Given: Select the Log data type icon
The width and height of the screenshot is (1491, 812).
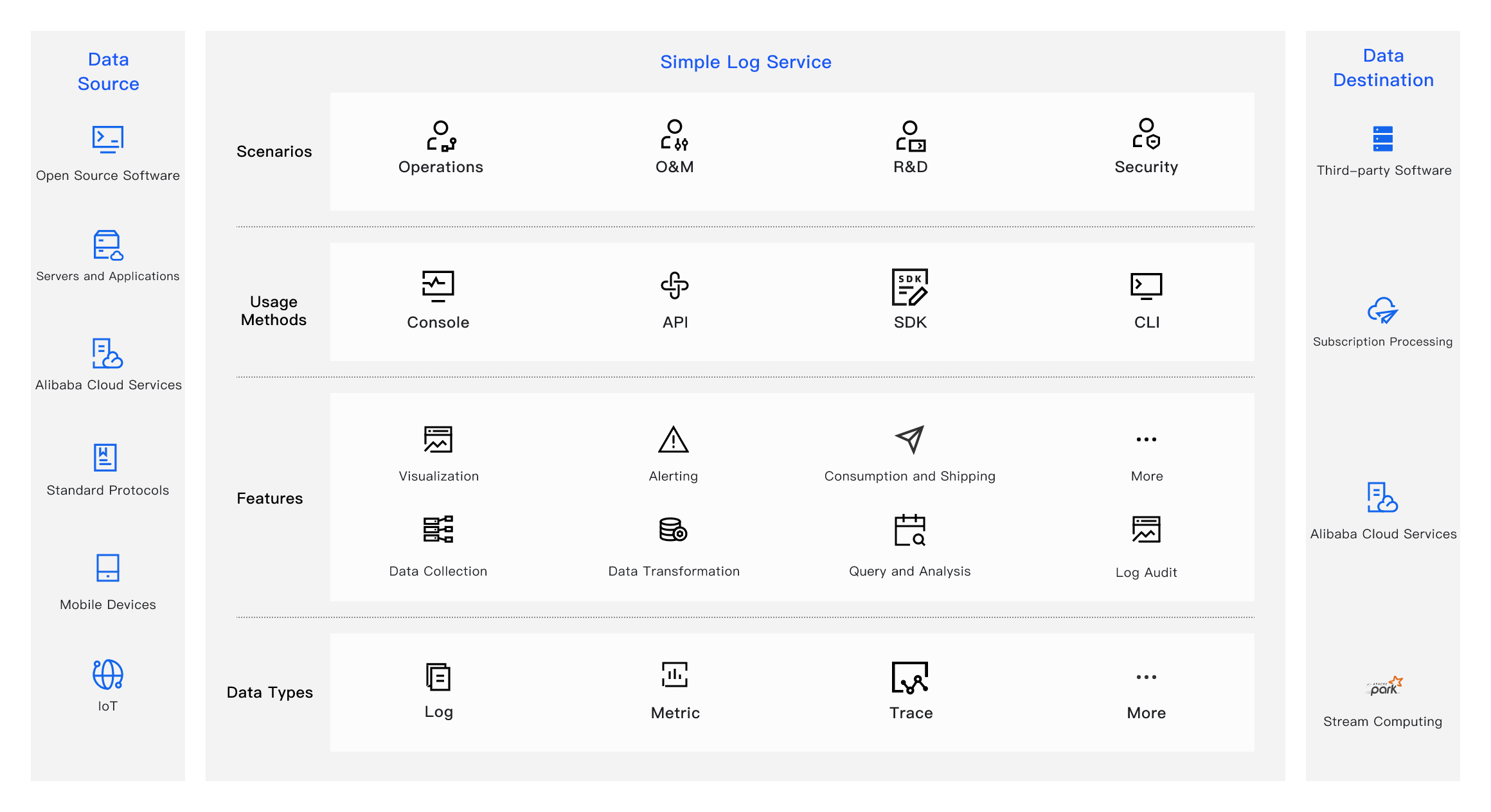Looking at the screenshot, I should (x=438, y=677).
